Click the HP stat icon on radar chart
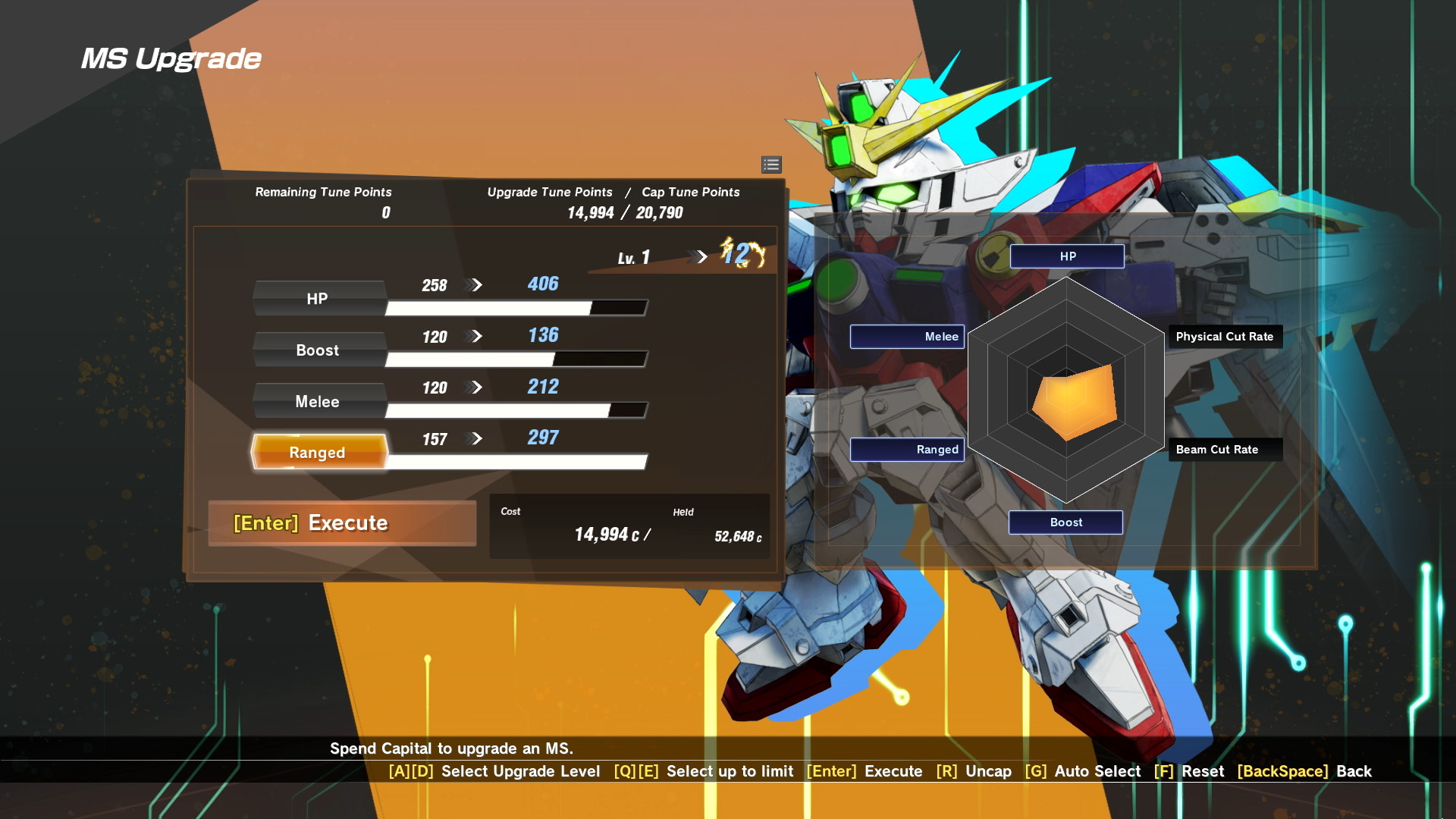 tap(1064, 256)
